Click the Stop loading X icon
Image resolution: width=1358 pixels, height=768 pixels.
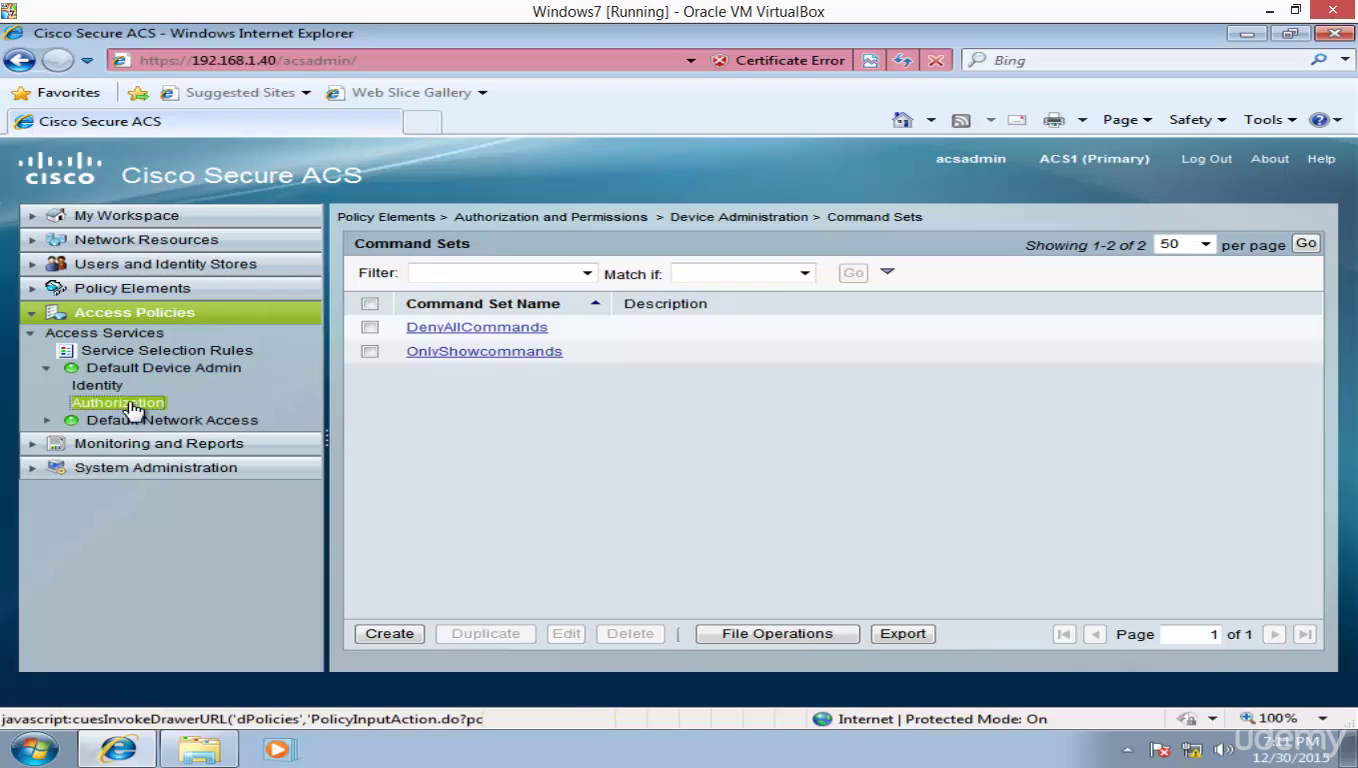936,60
